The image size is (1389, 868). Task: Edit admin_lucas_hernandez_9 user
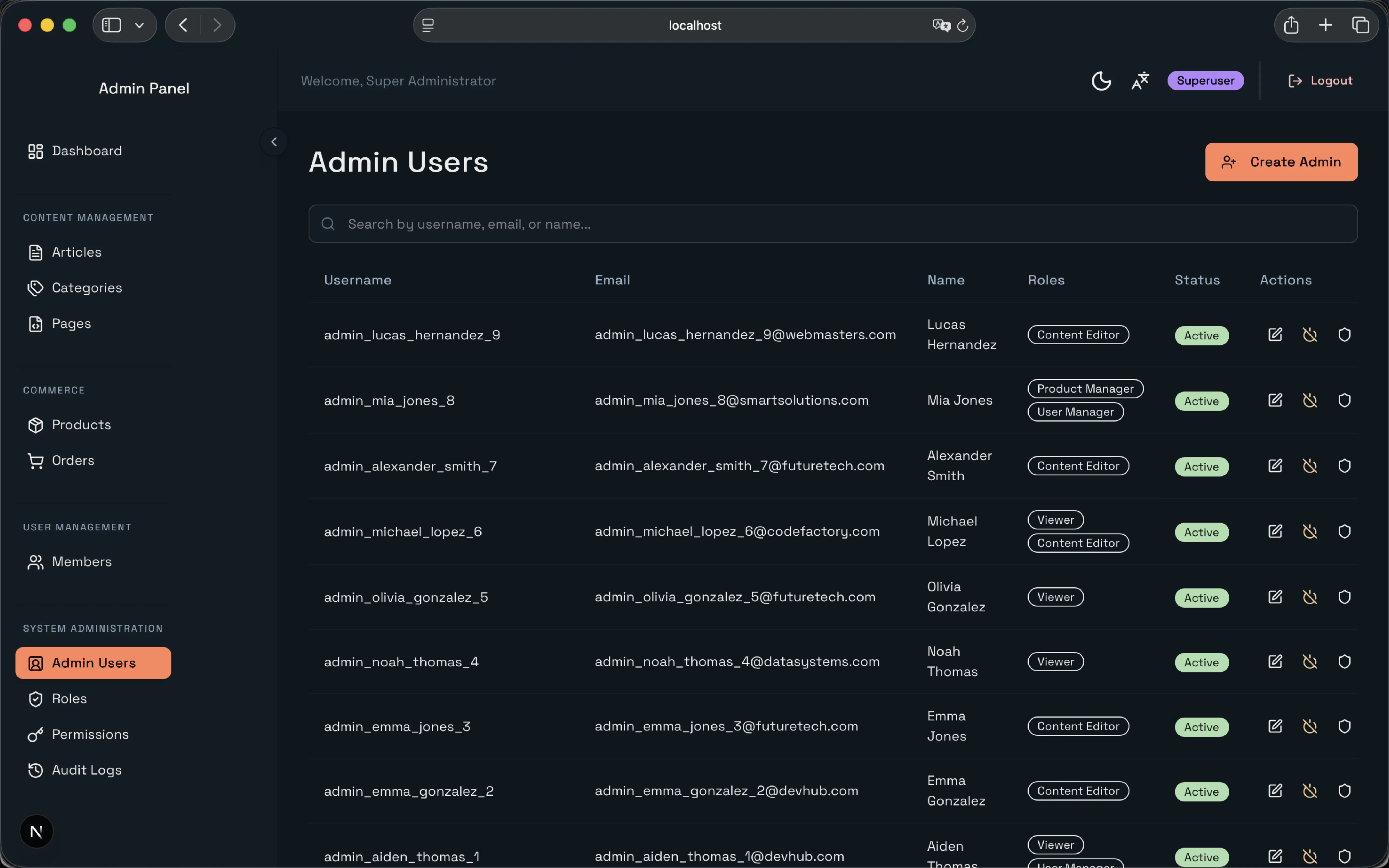[x=1275, y=335]
